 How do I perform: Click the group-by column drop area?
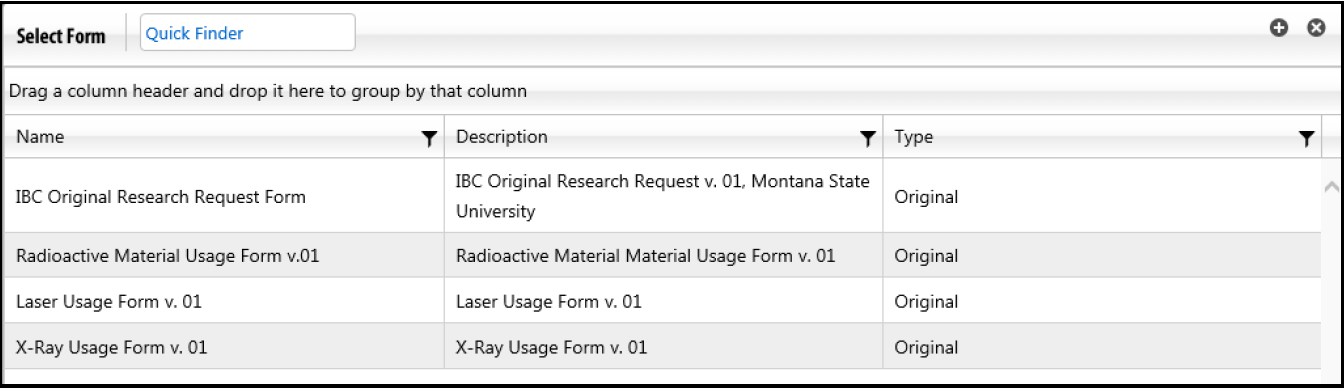pos(670,91)
